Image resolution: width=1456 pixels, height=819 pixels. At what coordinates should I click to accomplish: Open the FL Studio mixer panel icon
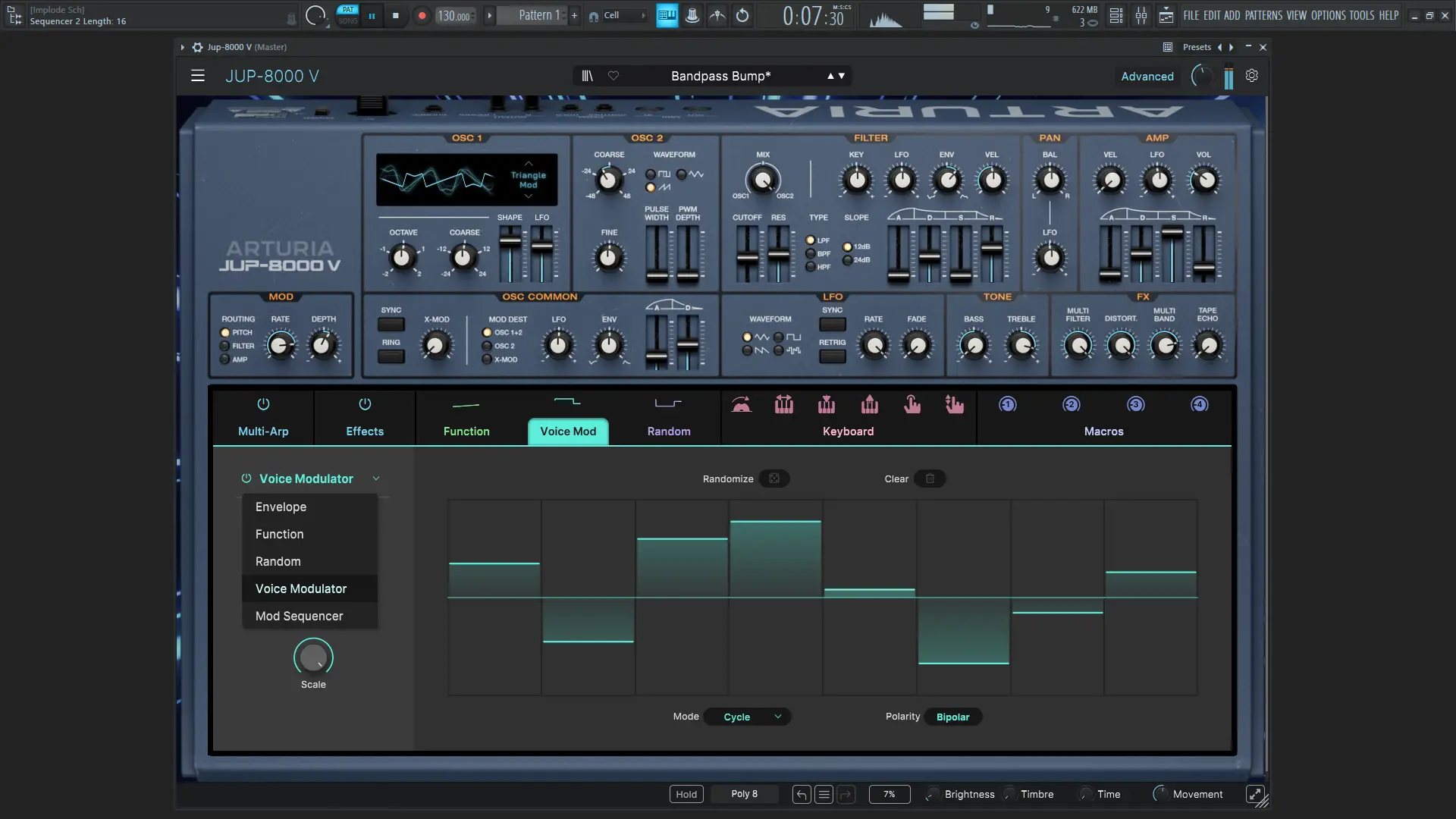(x=1141, y=15)
